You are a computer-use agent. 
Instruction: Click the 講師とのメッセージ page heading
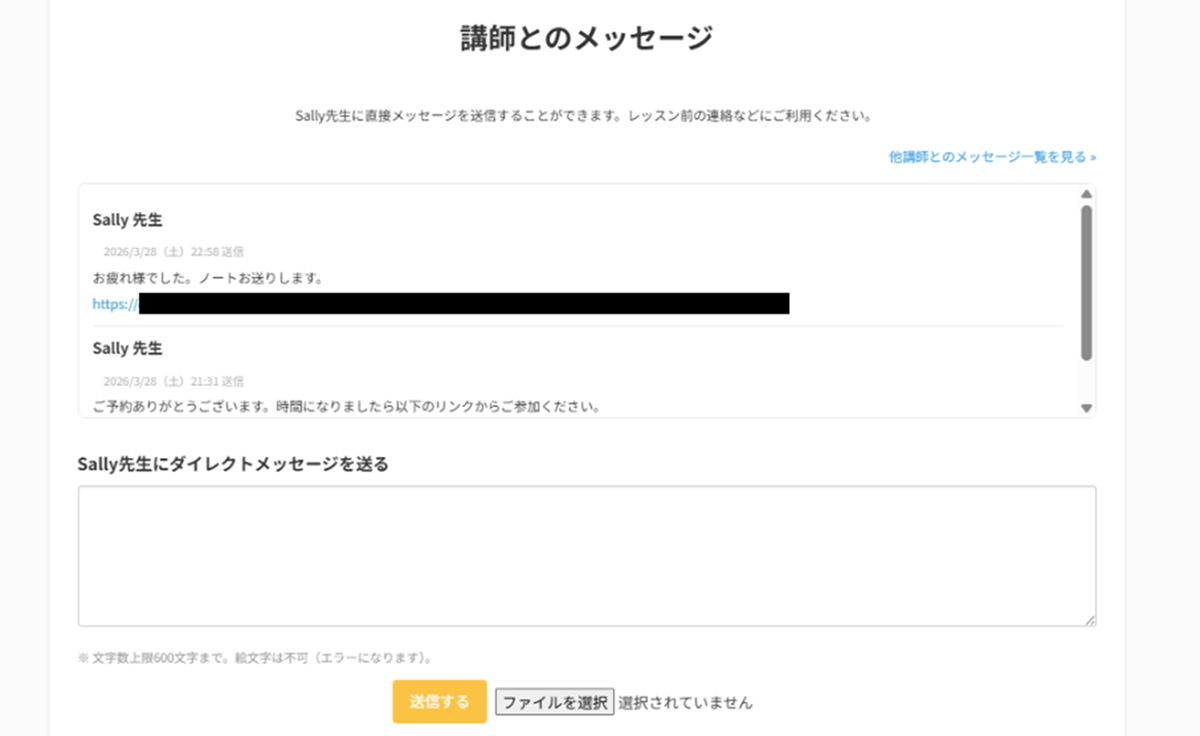click(x=586, y=38)
